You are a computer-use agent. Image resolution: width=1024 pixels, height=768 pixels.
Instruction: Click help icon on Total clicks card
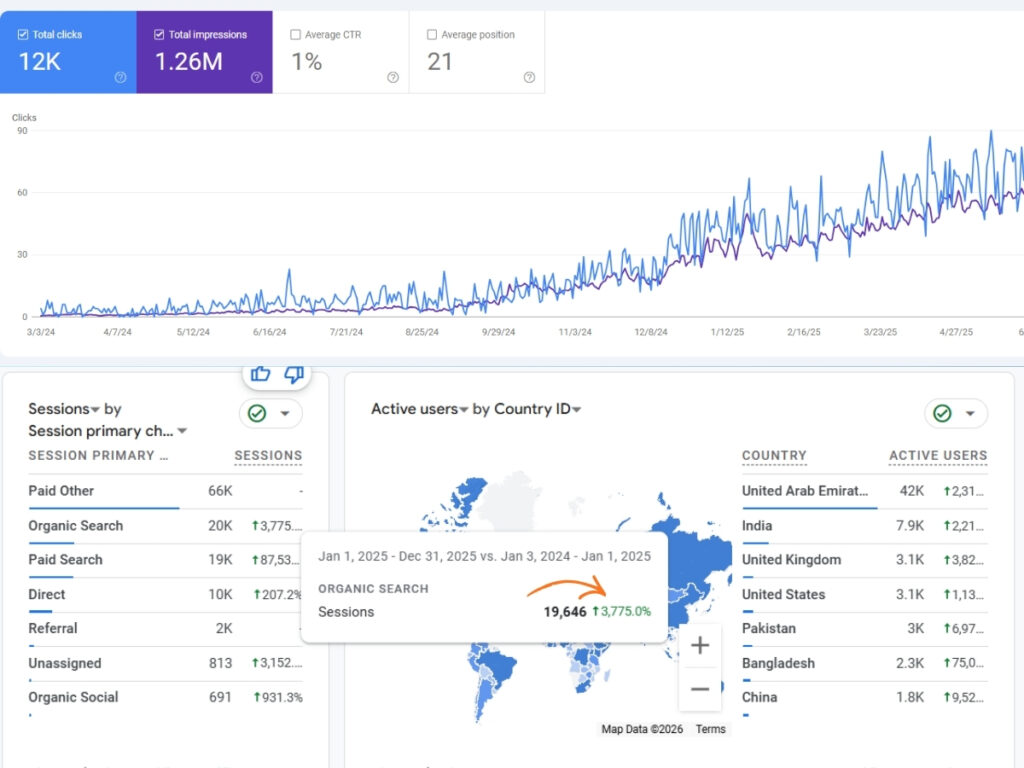[x=120, y=77]
